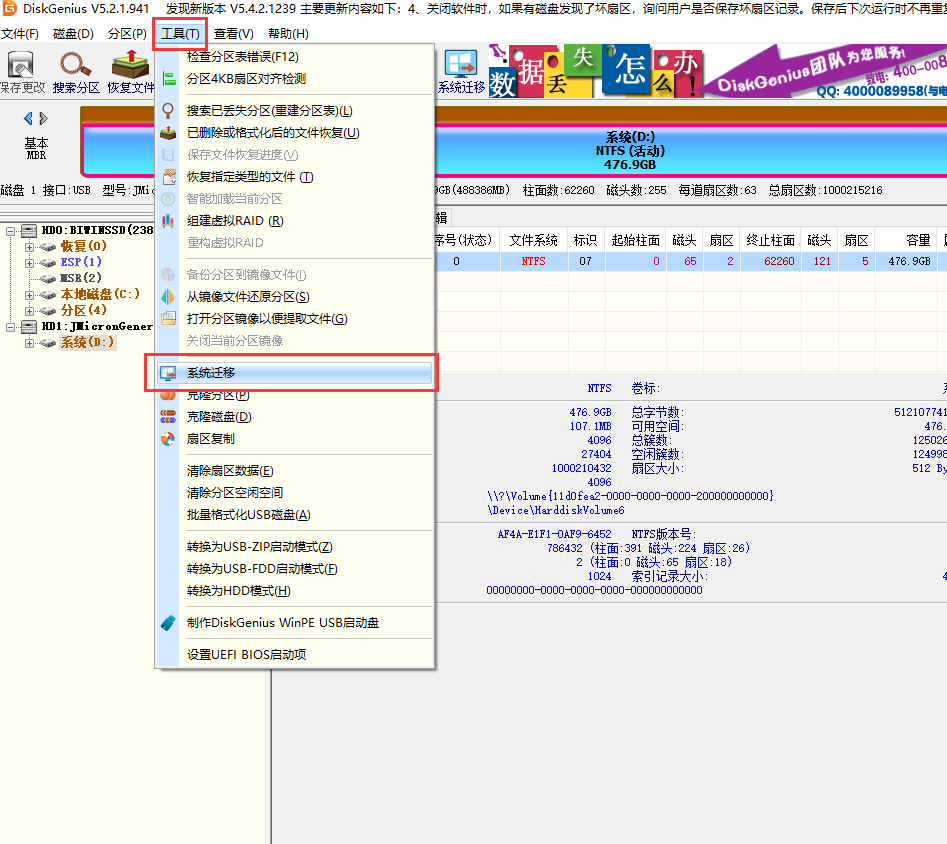Click the build virtual RAID icon

168,221
